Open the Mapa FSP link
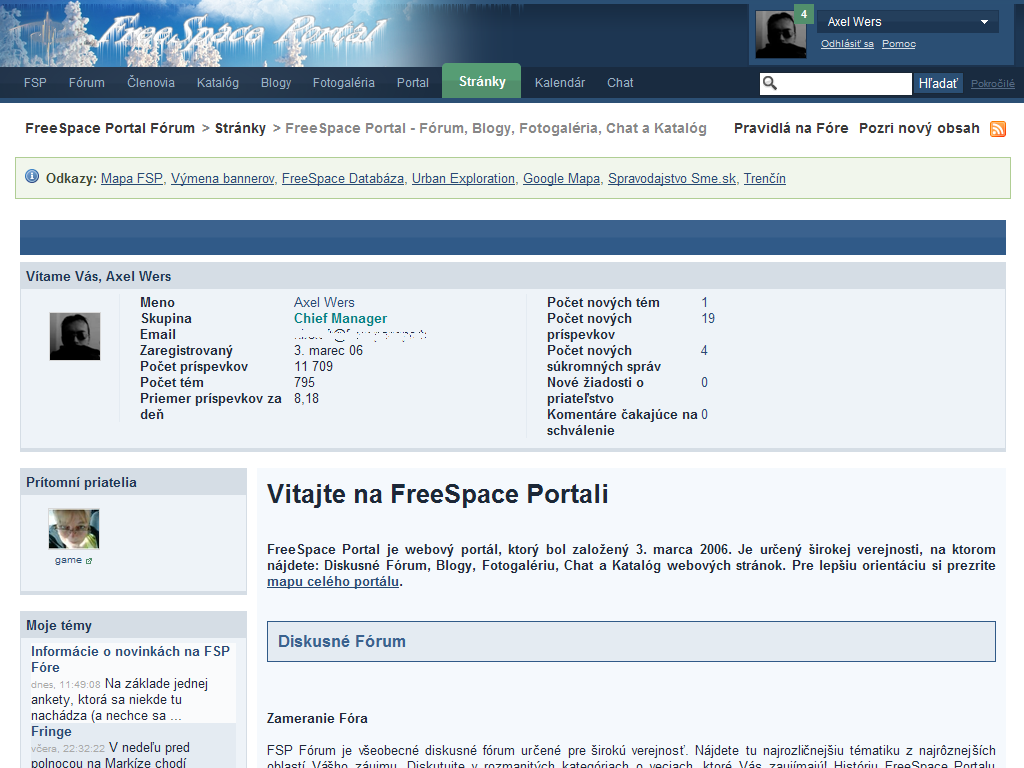Screen dimensions: 1024x768 click(132, 179)
